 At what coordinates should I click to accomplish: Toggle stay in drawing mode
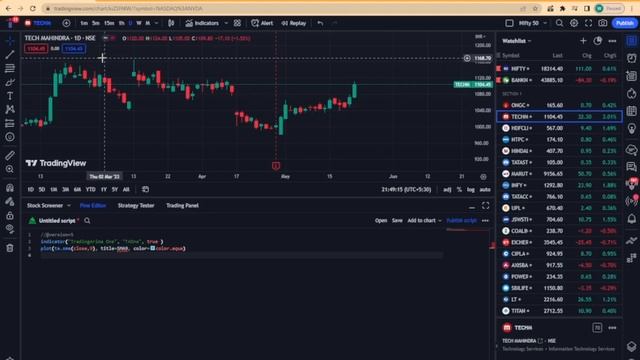10,202
